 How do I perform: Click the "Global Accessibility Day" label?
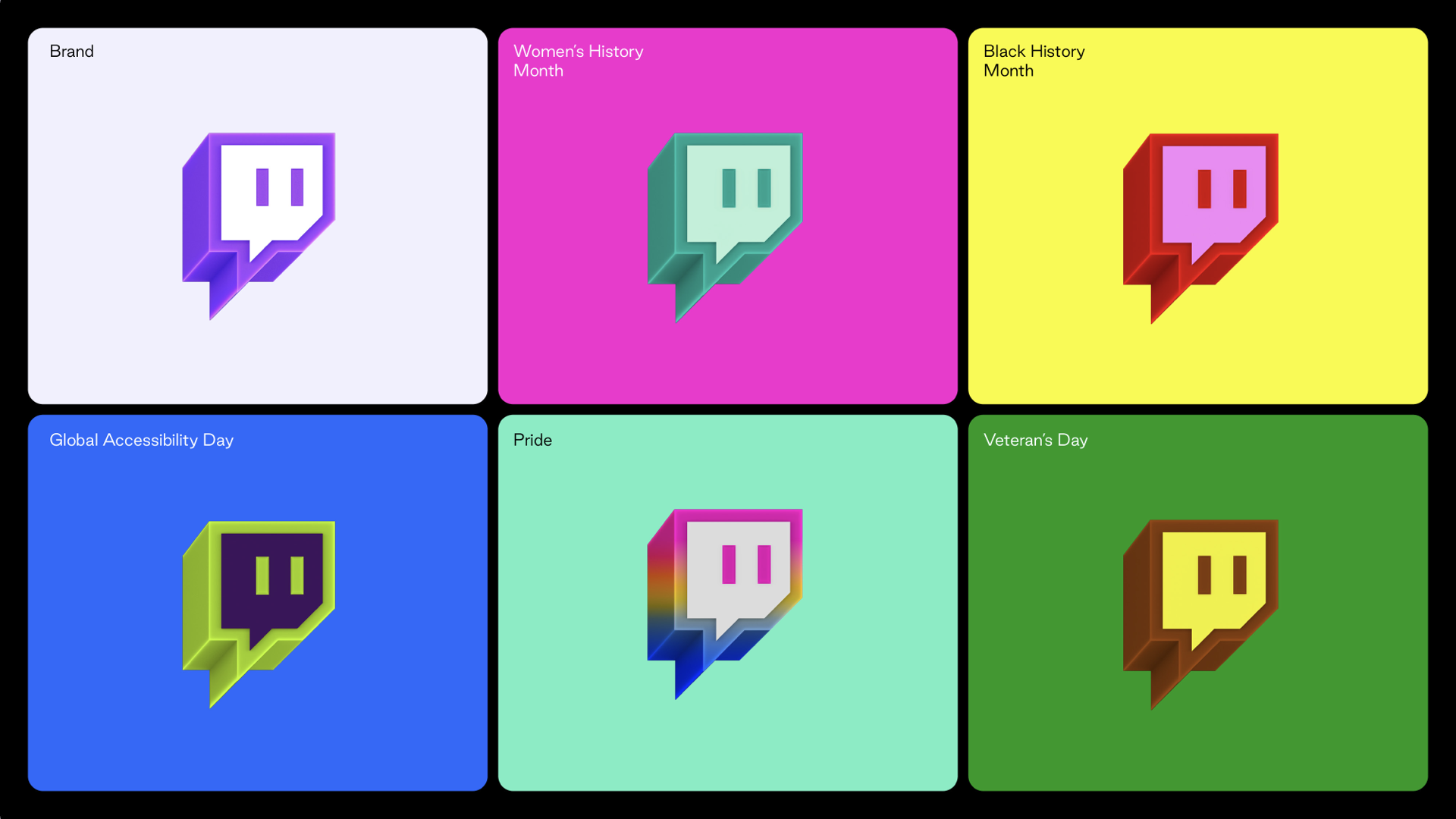click(141, 440)
